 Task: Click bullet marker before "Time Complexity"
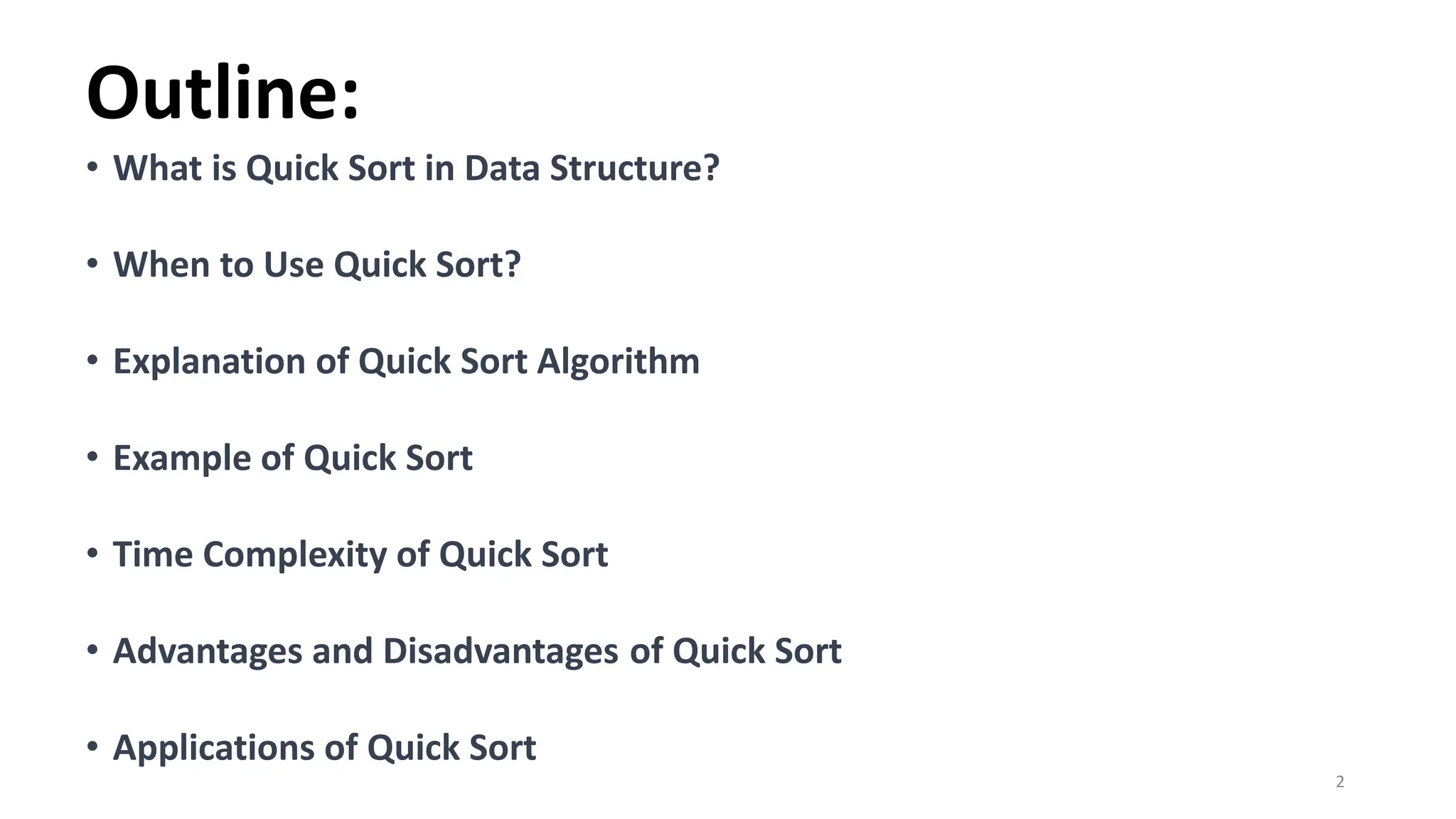(92, 555)
